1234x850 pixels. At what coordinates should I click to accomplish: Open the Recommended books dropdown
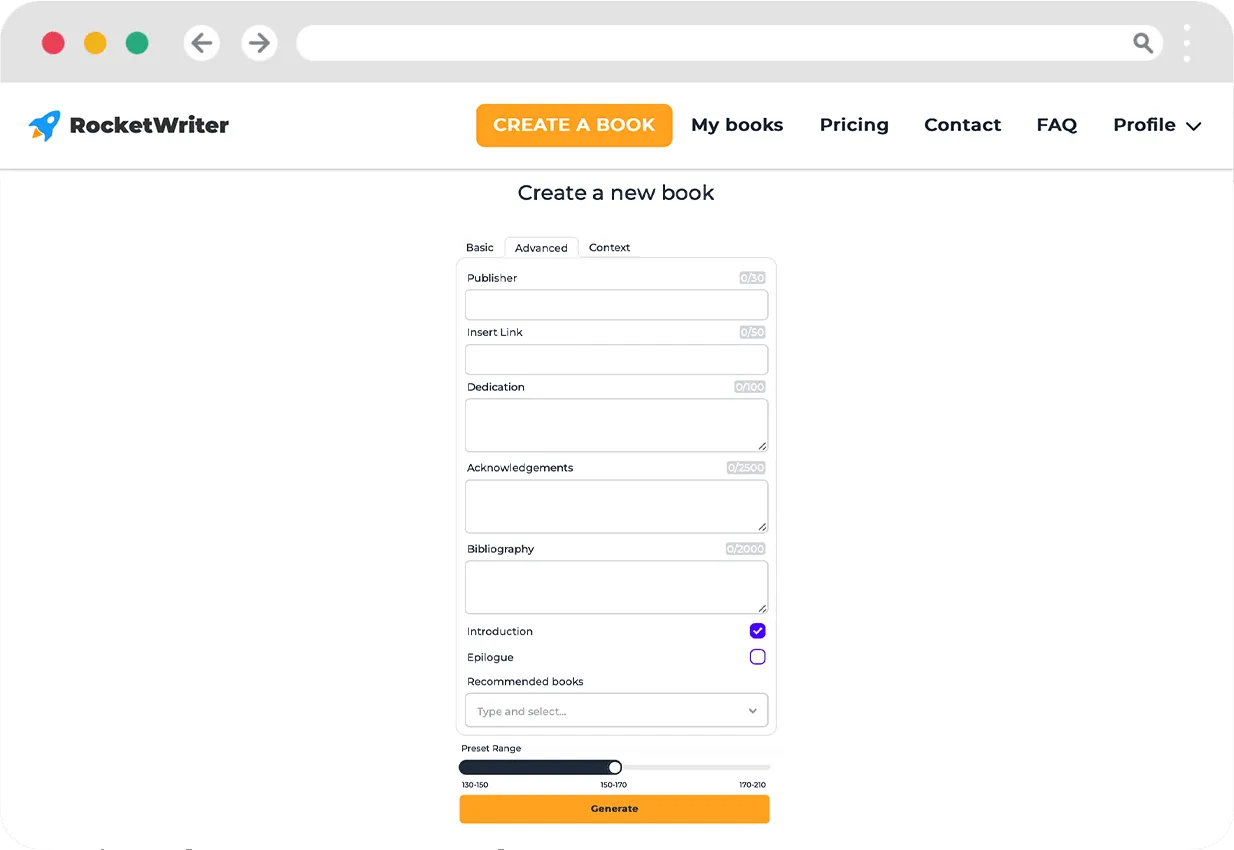pyautogui.click(x=752, y=710)
